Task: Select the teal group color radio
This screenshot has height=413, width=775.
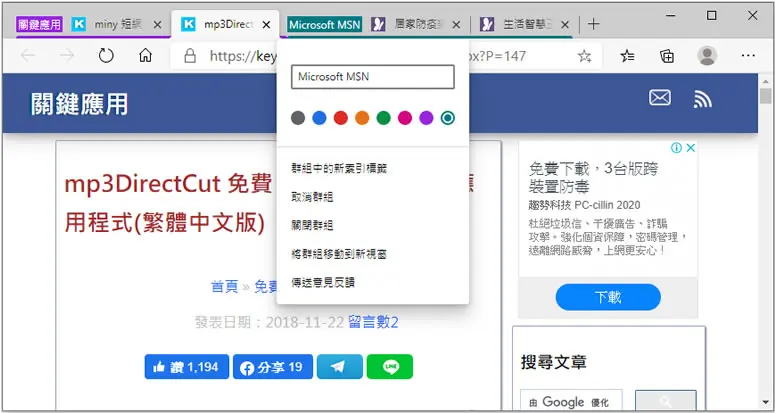Action: (x=447, y=118)
